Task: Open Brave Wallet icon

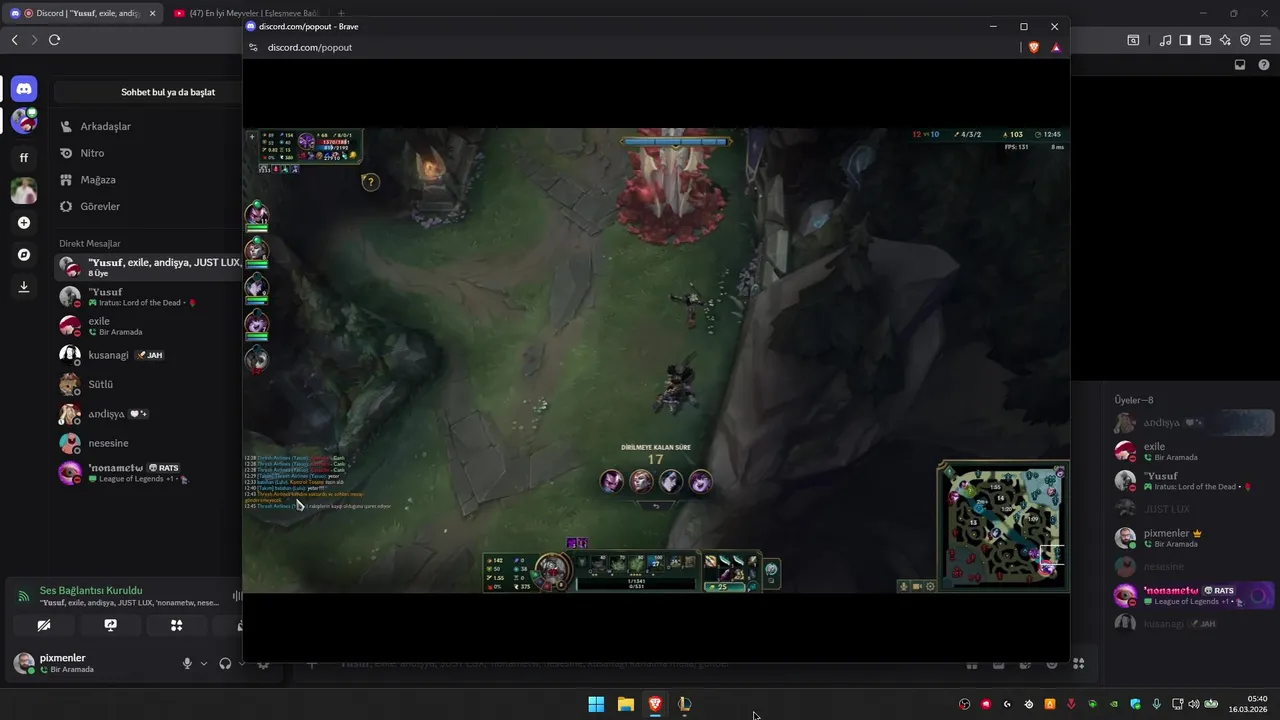Action: pos(1205,40)
